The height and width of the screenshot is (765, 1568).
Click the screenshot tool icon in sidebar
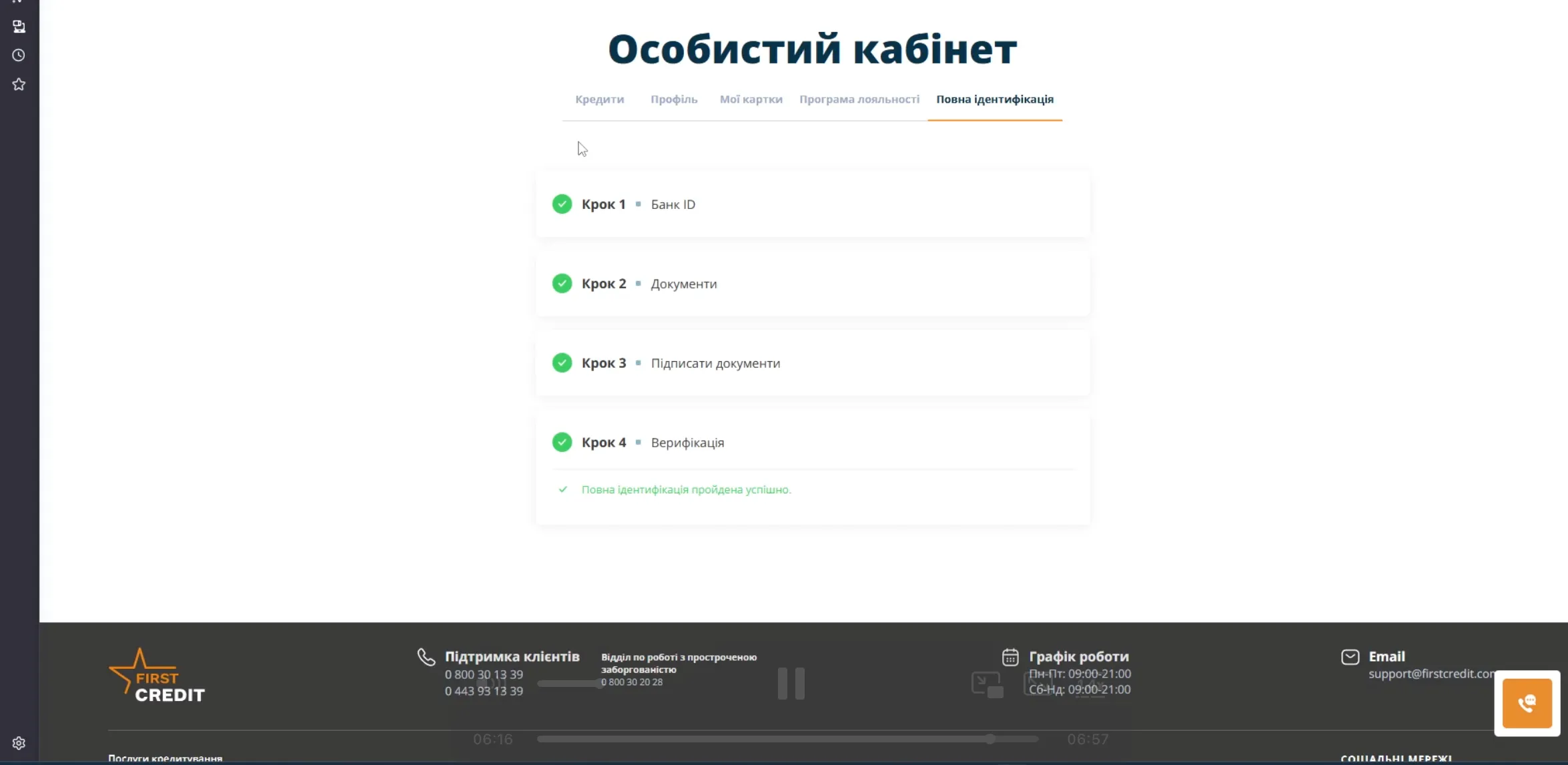point(19,27)
